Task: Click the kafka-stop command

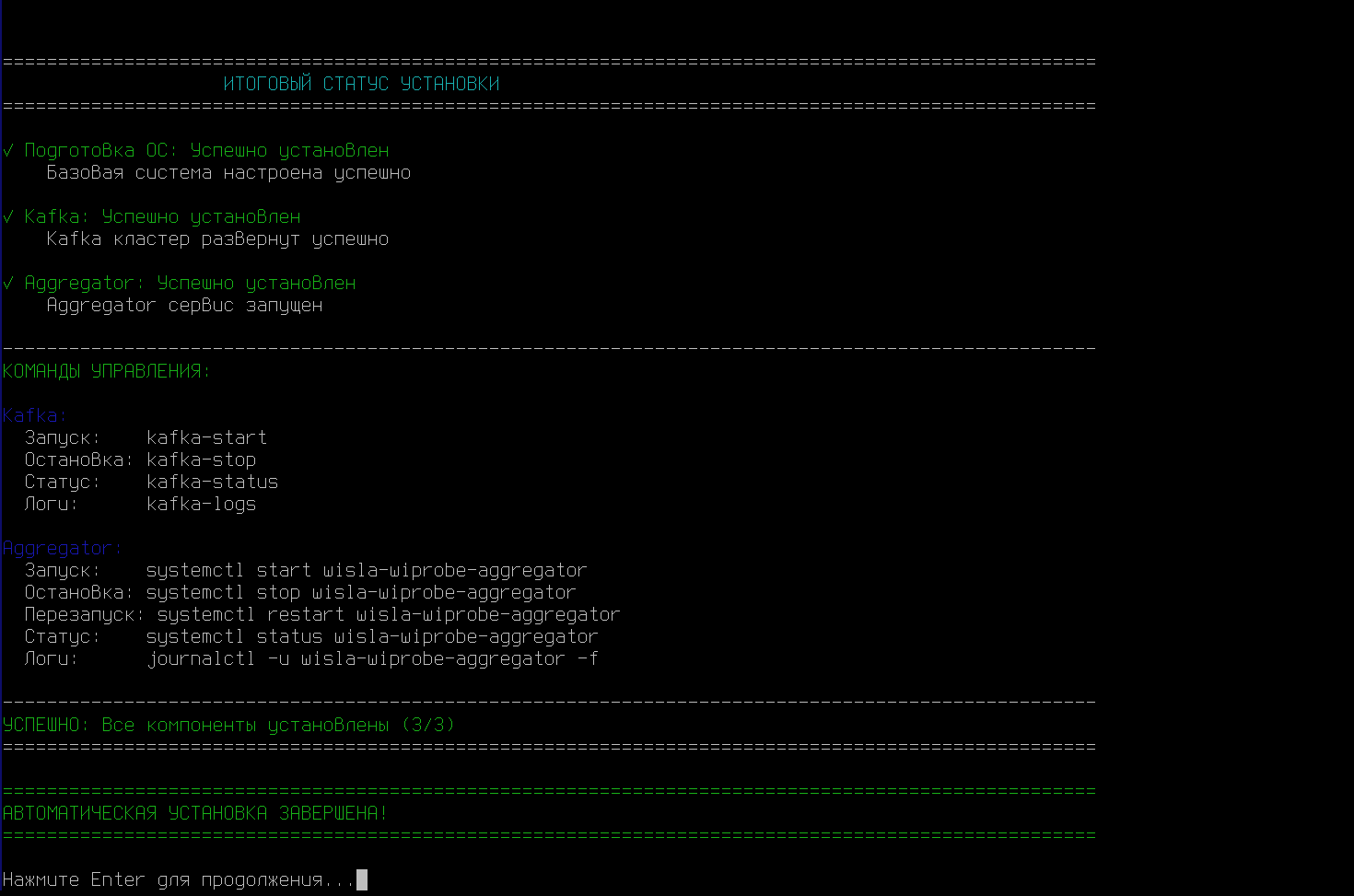Action: click(201, 460)
